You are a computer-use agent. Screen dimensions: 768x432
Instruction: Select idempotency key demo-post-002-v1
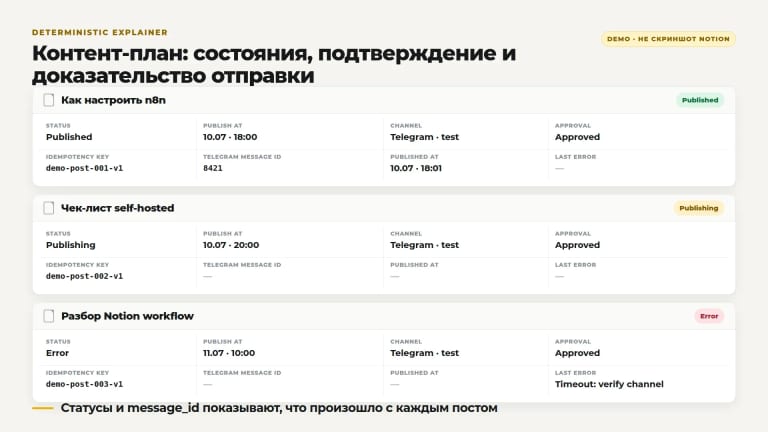click(84, 276)
